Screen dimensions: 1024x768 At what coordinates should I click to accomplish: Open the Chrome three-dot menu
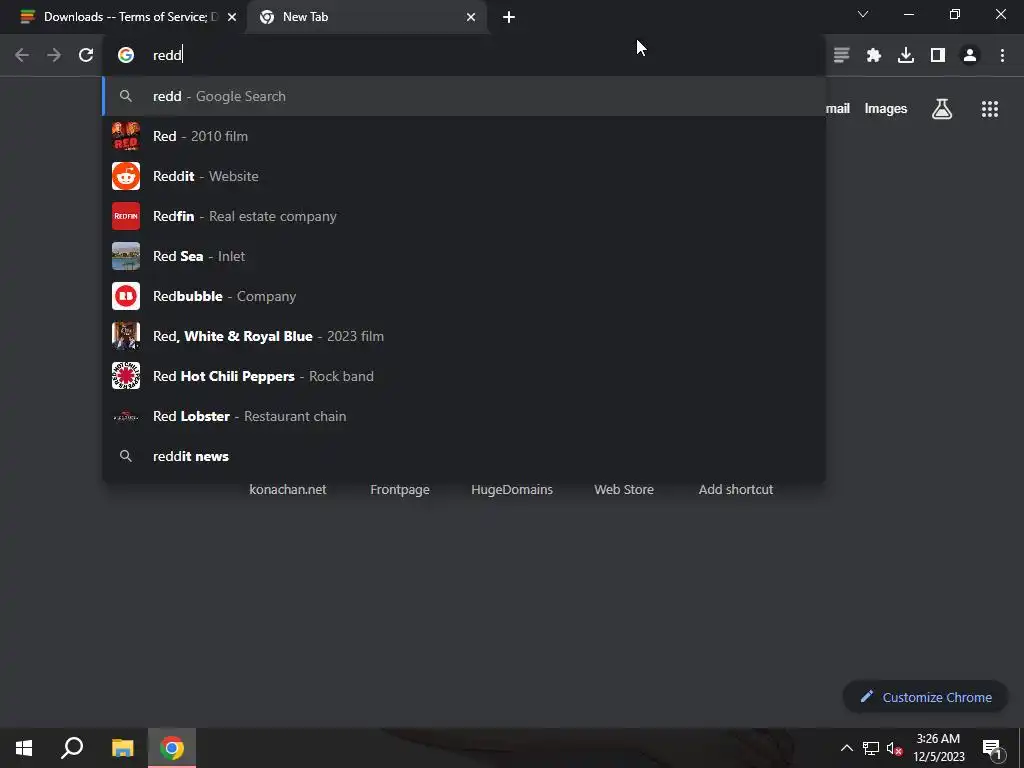[x=1002, y=55]
